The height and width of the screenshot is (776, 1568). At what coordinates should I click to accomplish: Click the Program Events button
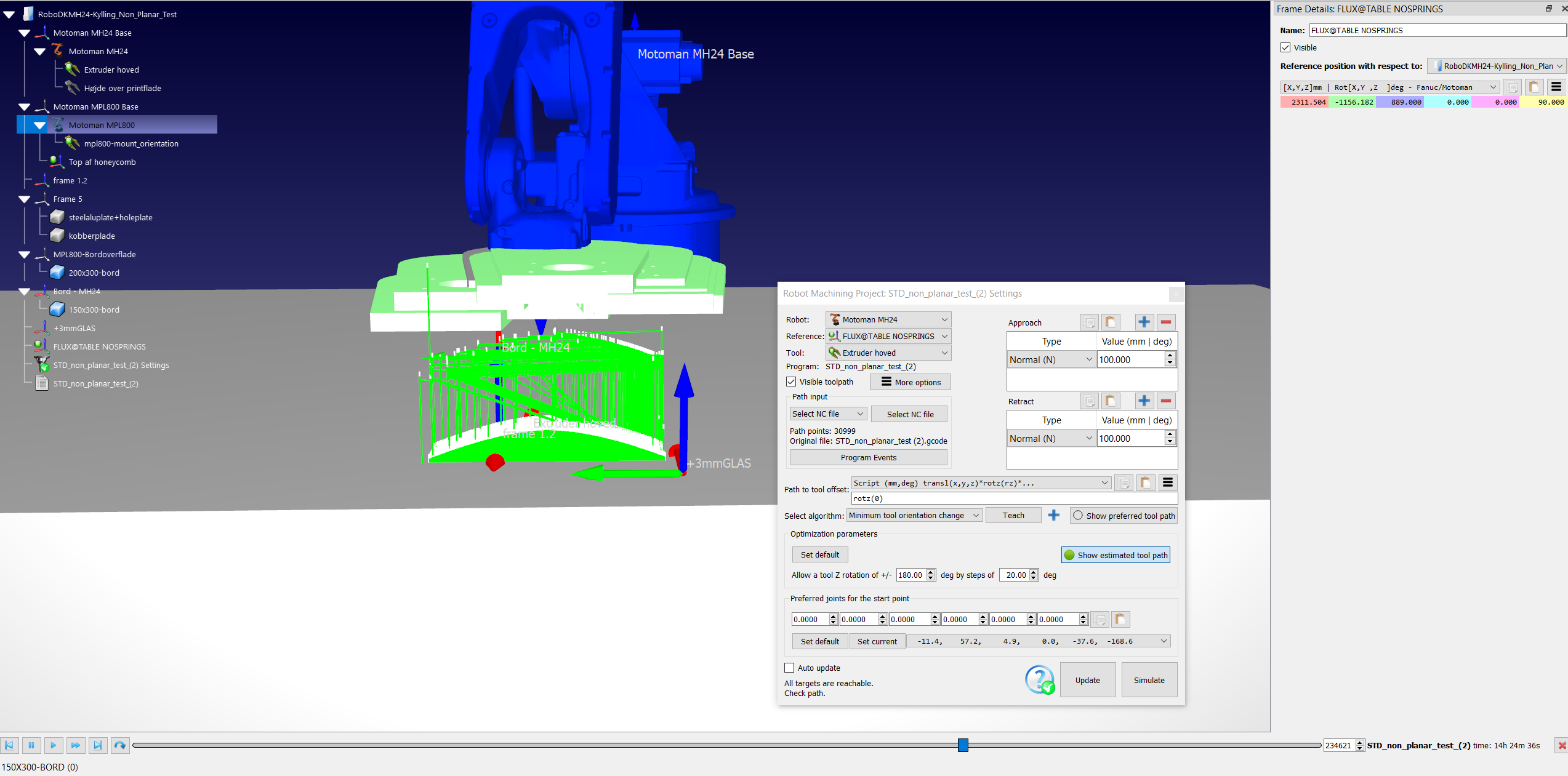tap(868, 457)
